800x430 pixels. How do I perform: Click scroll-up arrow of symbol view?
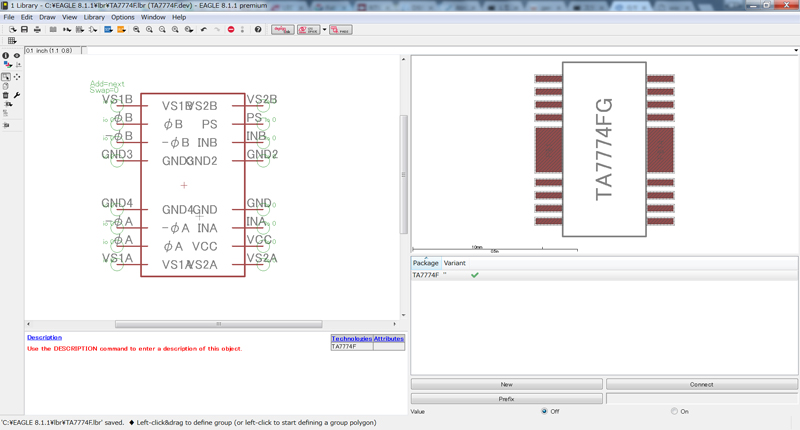pyautogui.click(x=404, y=59)
